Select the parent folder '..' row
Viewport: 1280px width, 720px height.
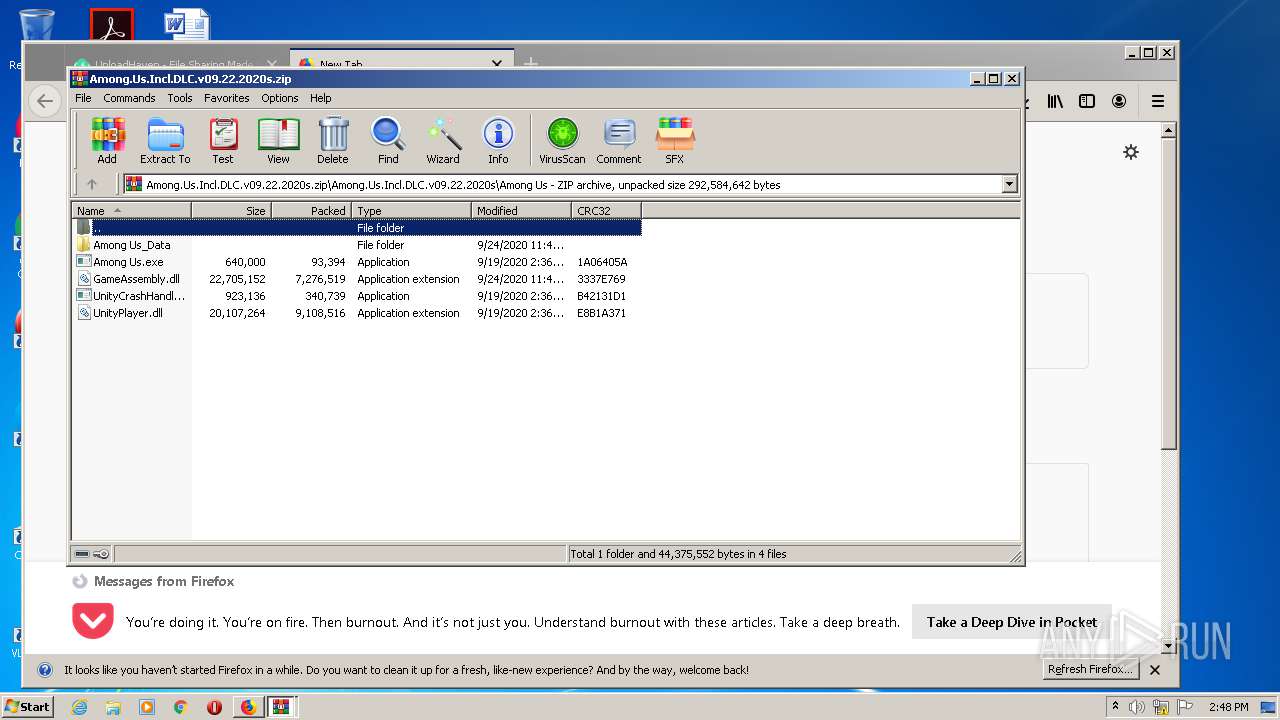coord(357,228)
